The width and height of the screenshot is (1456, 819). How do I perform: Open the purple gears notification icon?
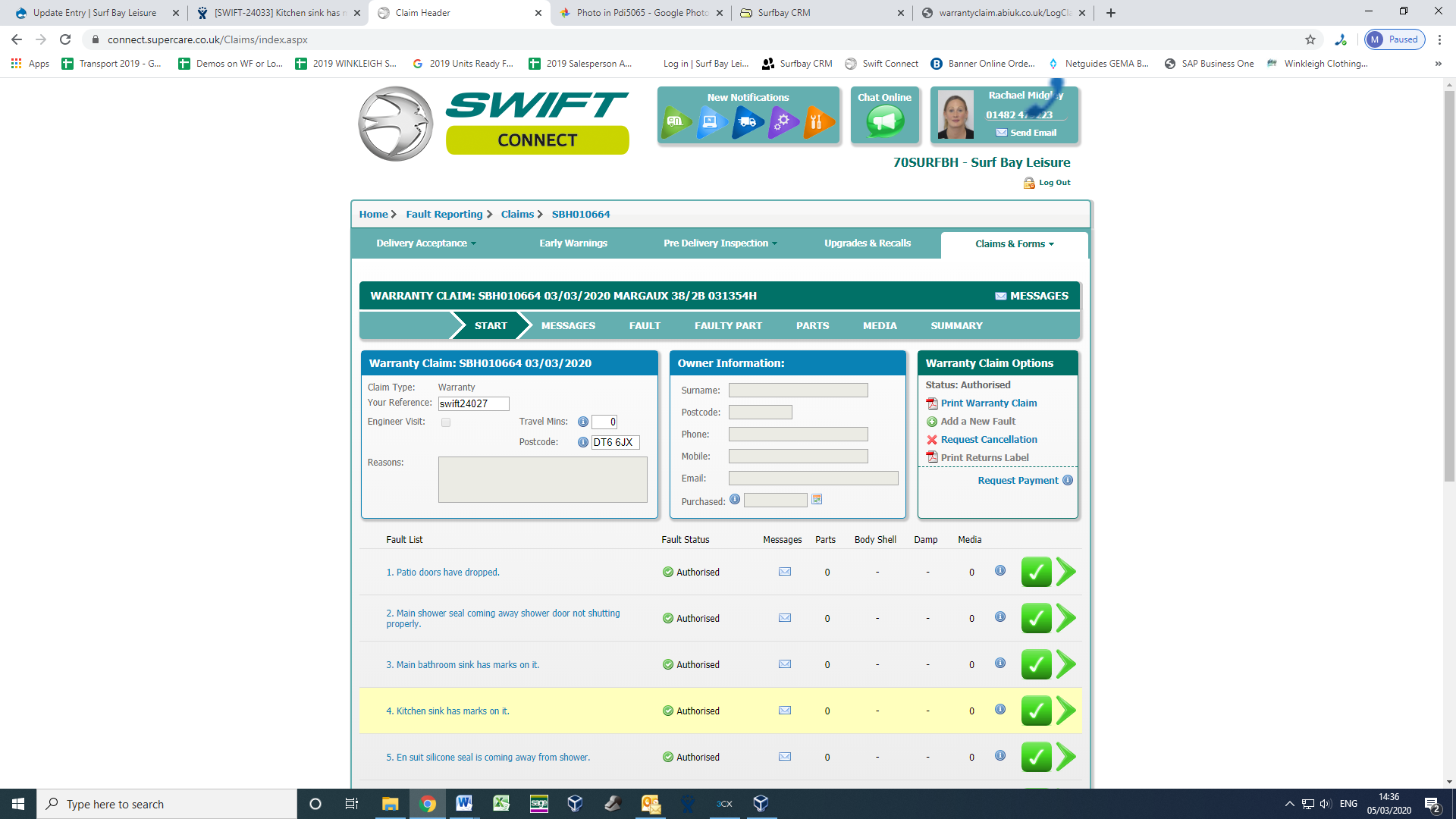click(783, 122)
